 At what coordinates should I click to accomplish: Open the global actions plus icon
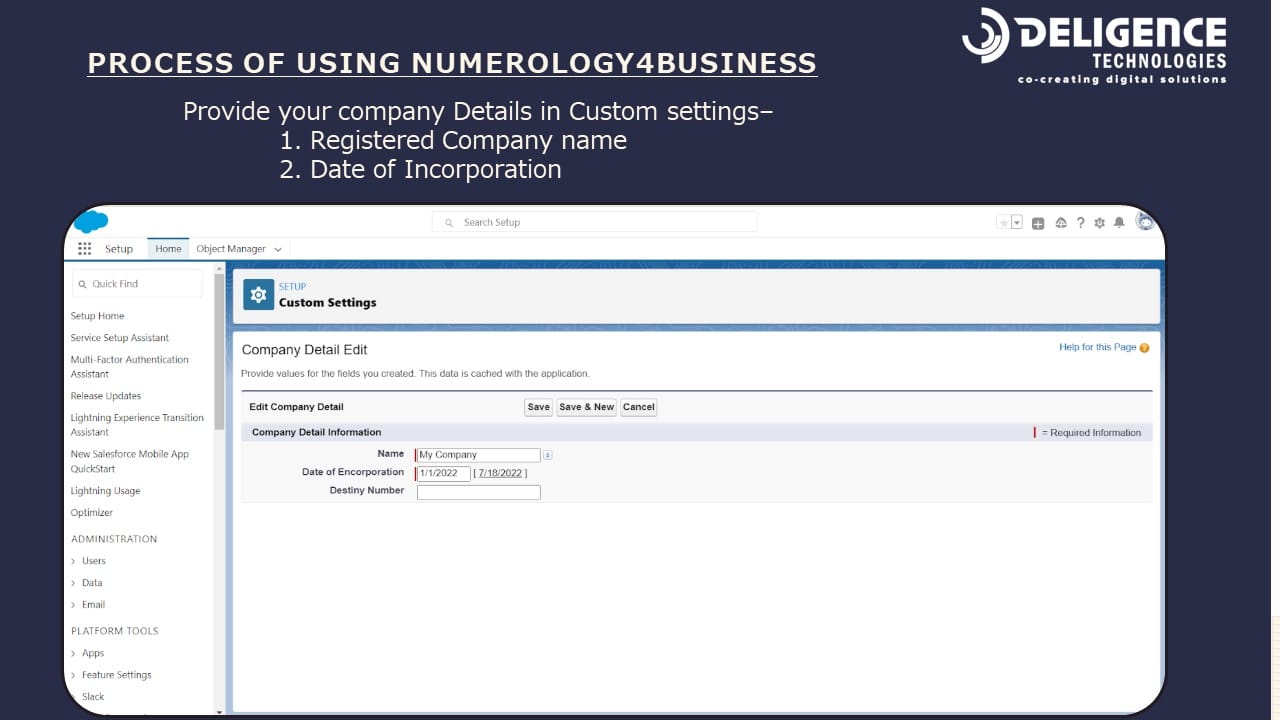[1038, 223]
